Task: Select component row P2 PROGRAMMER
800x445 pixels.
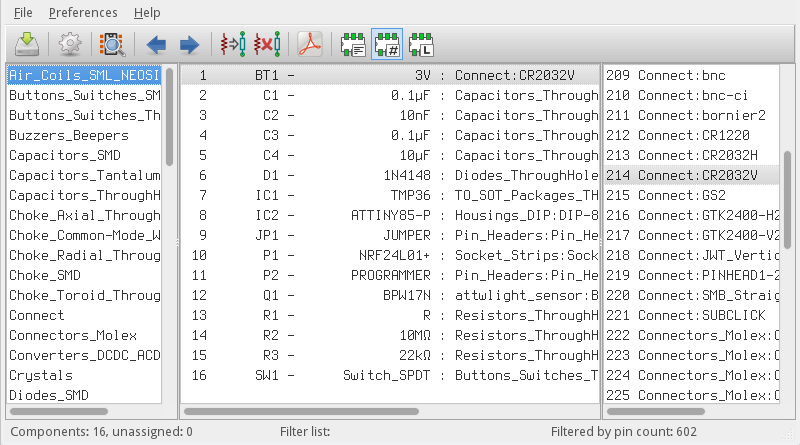Action: (x=390, y=276)
